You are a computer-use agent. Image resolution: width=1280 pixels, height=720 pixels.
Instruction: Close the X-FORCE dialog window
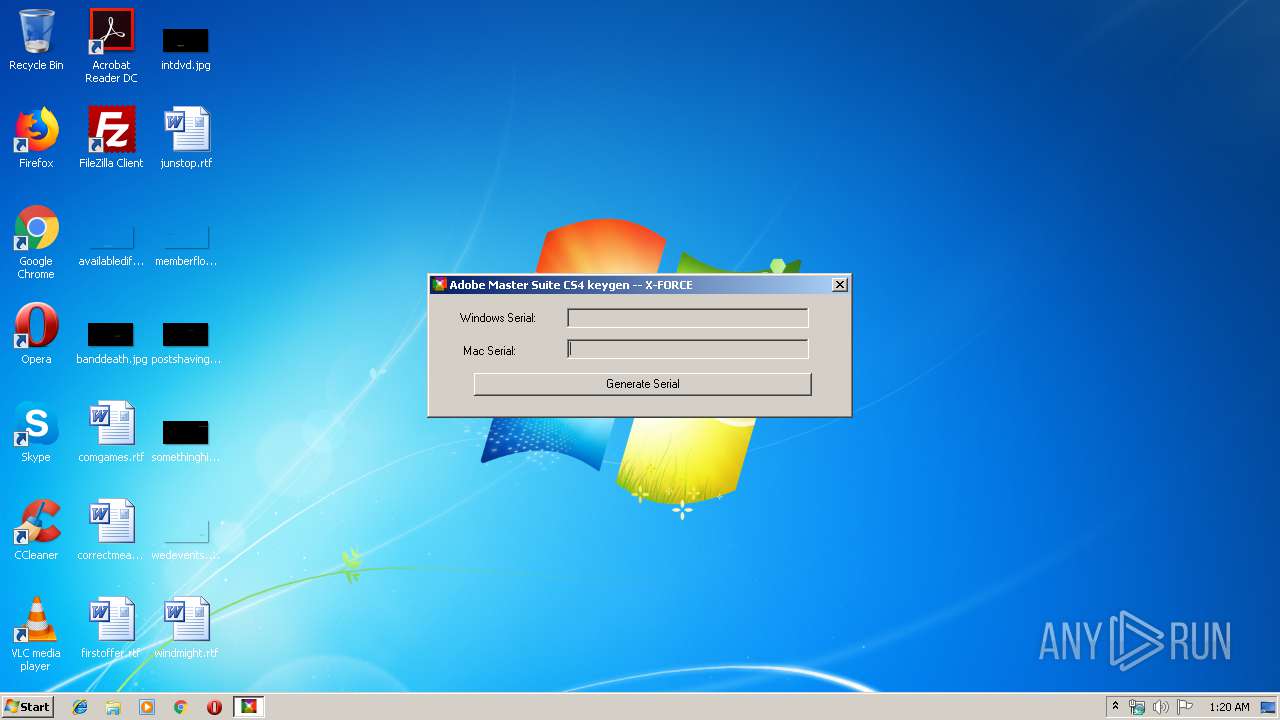[840, 285]
